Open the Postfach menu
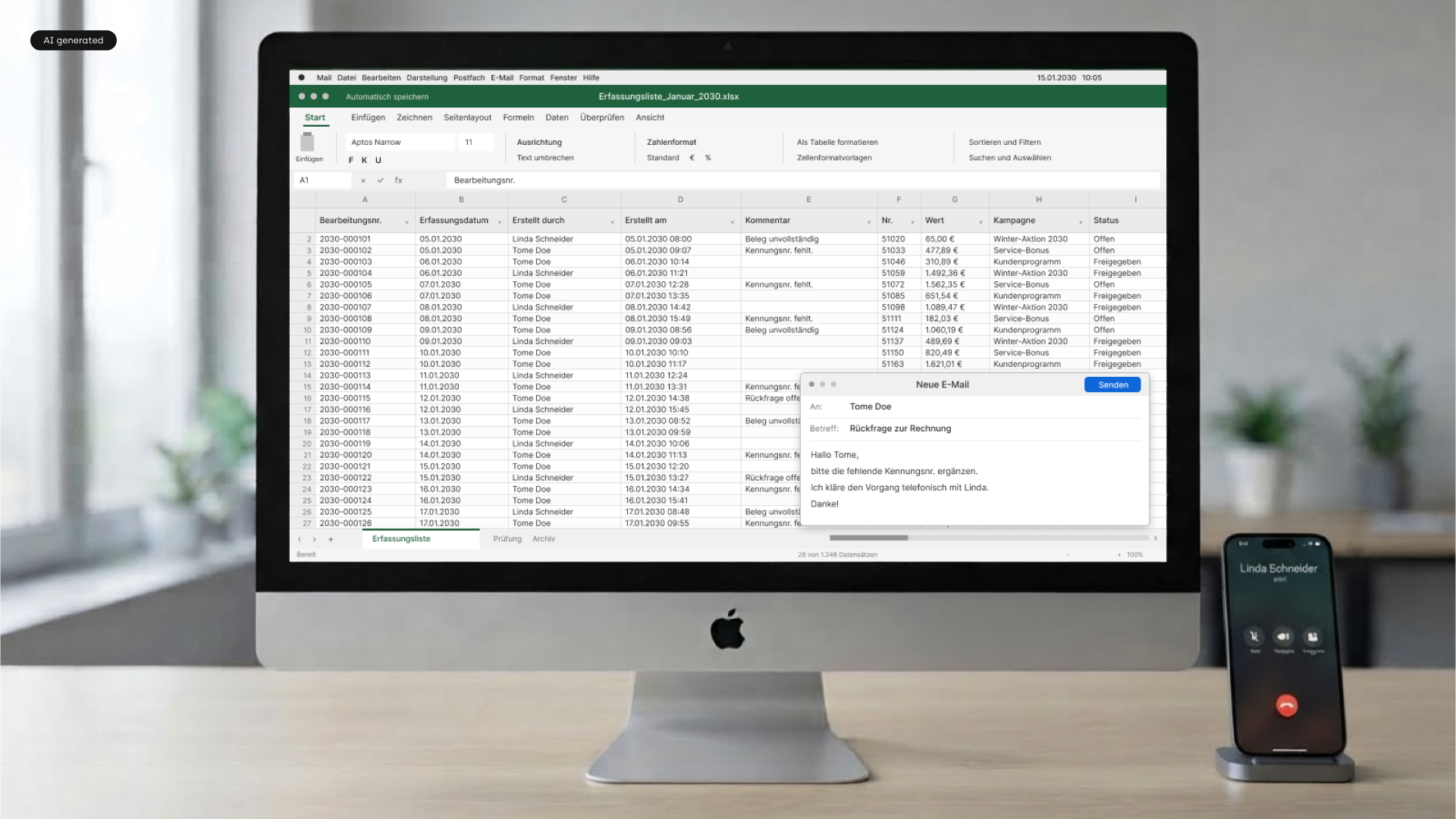 469,77
